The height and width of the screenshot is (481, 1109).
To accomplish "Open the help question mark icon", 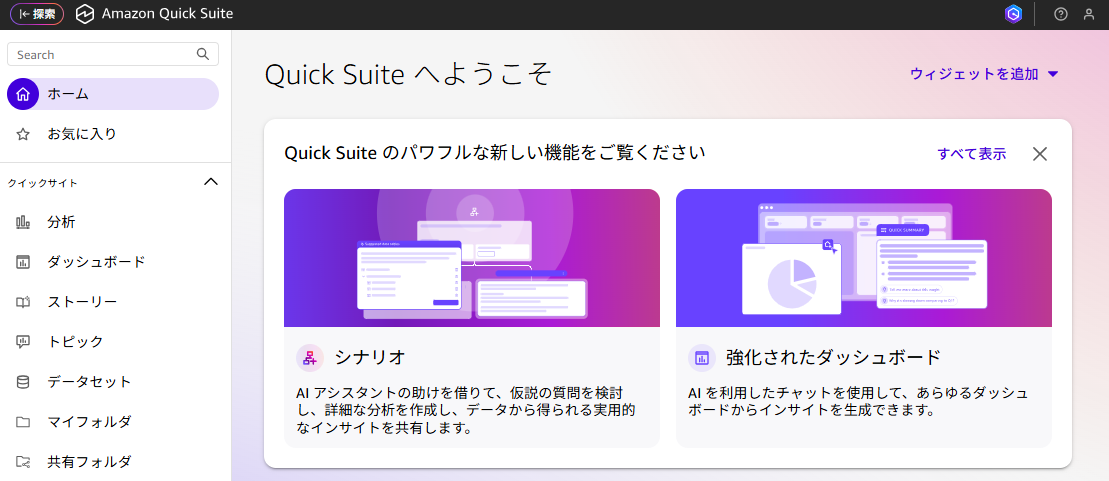I will click(x=1060, y=14).
